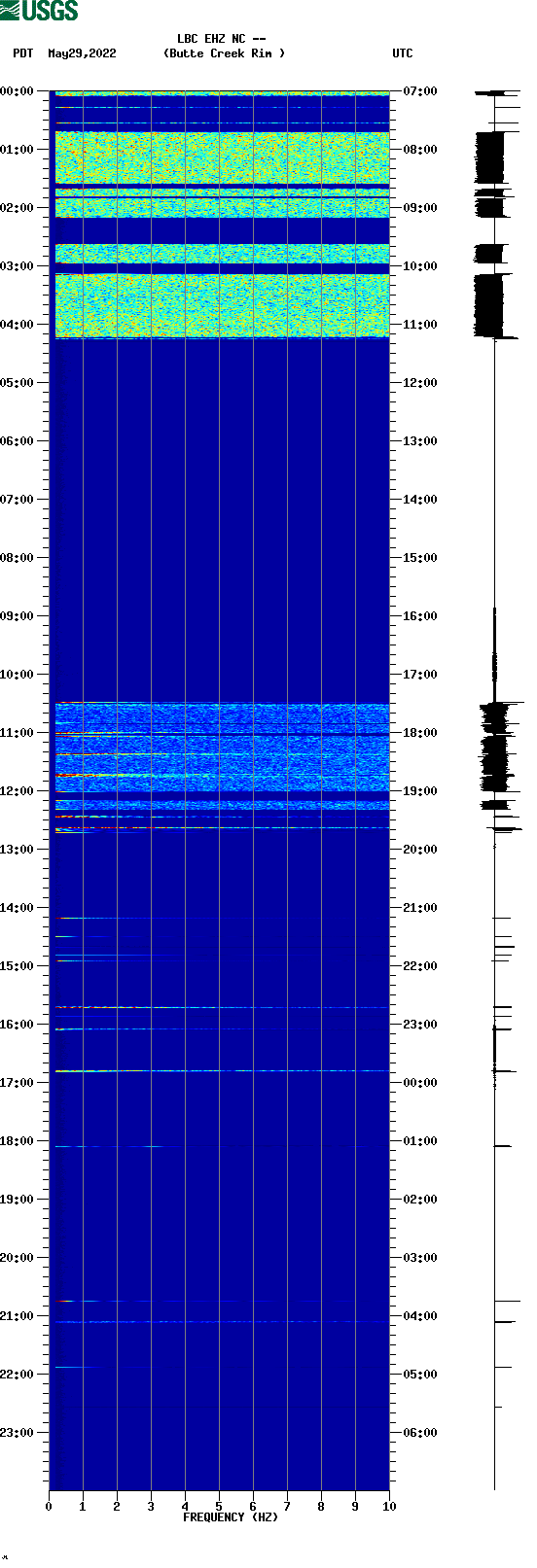Click the PDT '16:00' time label

[x=18, y=1025]
